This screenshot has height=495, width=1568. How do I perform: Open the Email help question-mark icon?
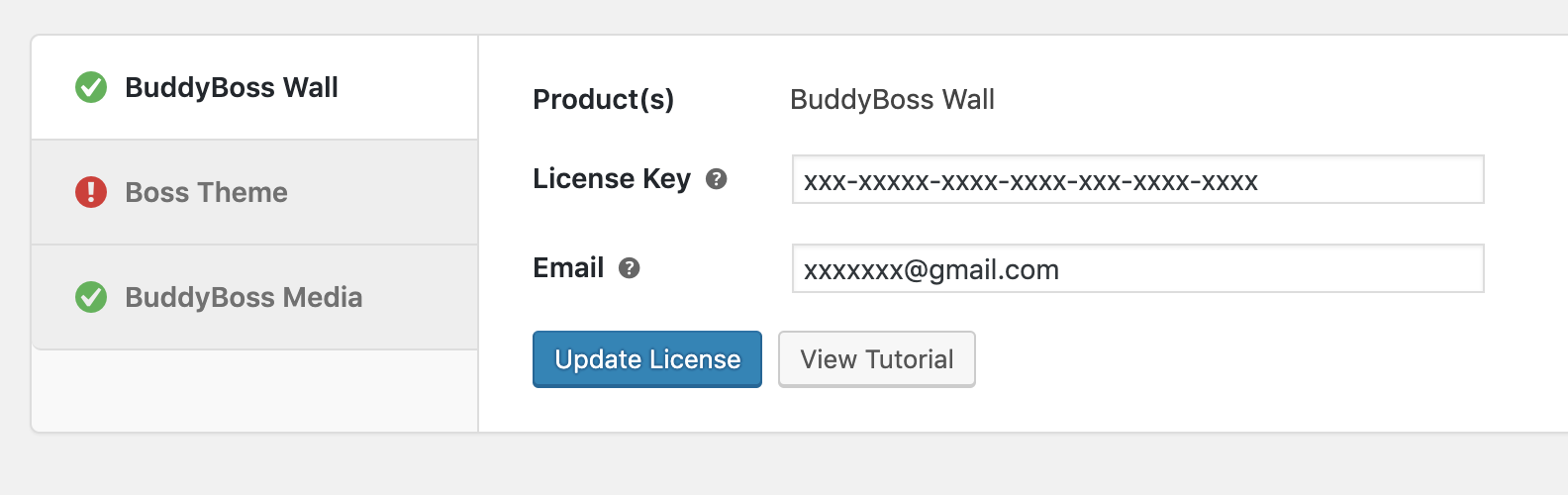(x=630, y=268)
